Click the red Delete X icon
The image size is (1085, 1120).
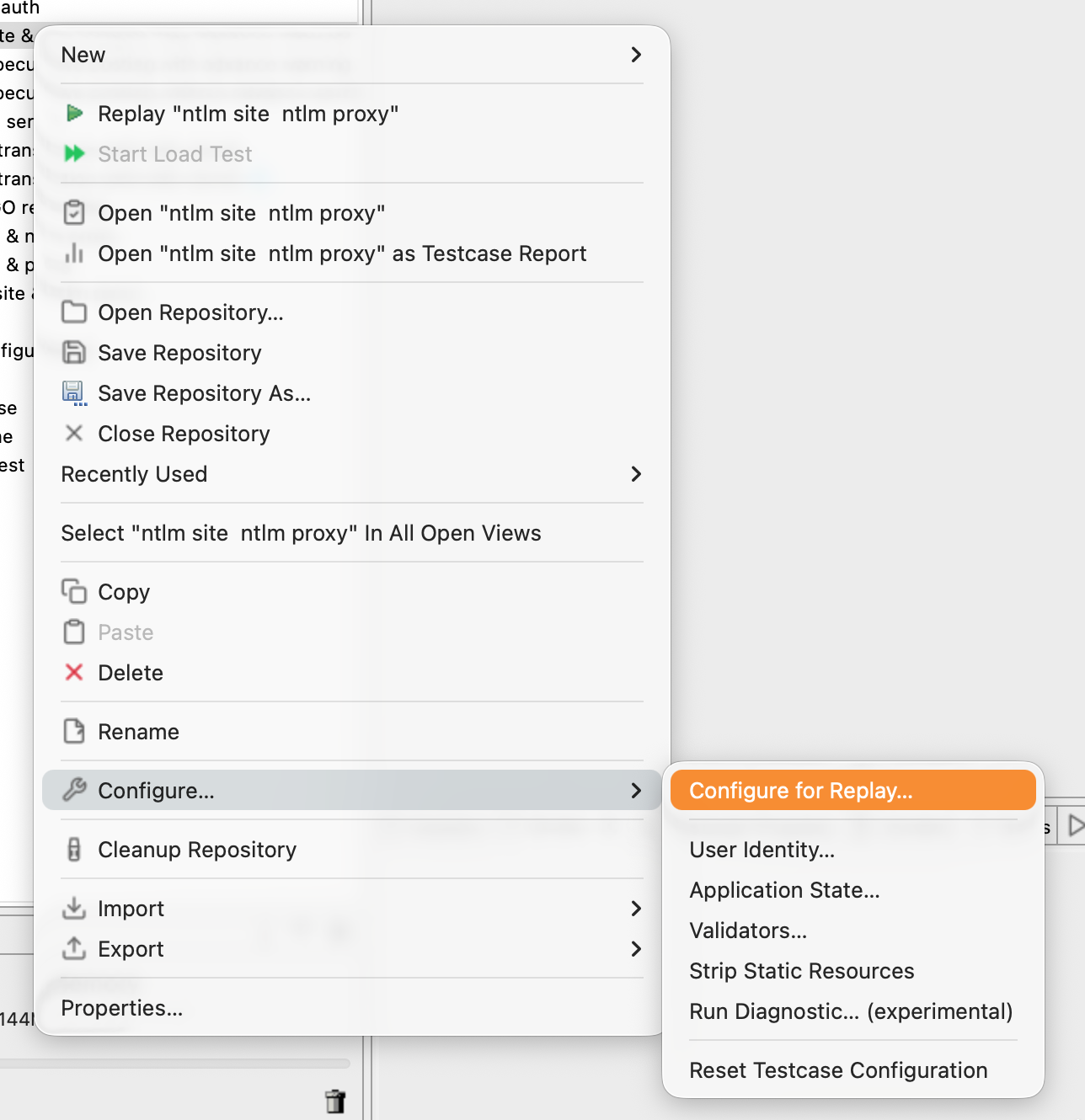74,672
